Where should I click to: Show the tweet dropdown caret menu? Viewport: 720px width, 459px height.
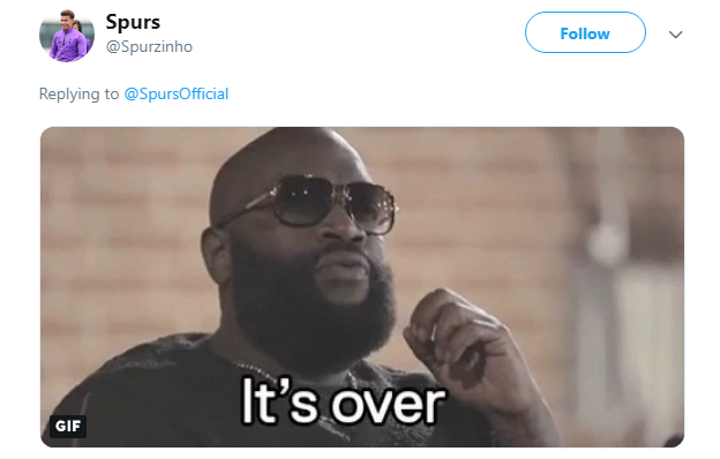pyautogui.click(x=675, y=34)
